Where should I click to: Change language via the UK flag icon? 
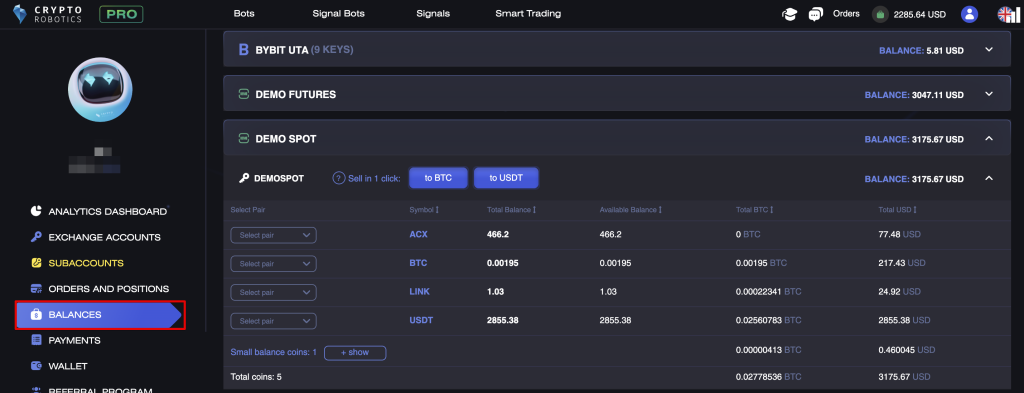pyautogui.click(x=1005, y=14)
